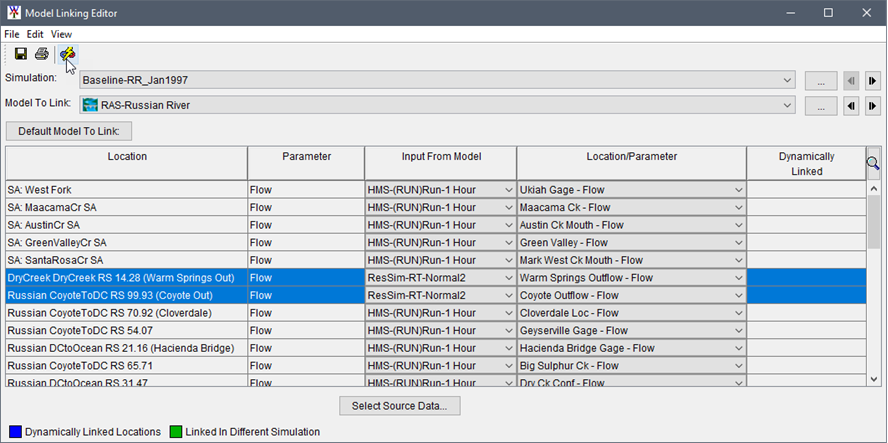This screenshot has width=888, height=443.
Task: Open the Cloverdale Loc - Flow dropdown
Action: [631, 313]
